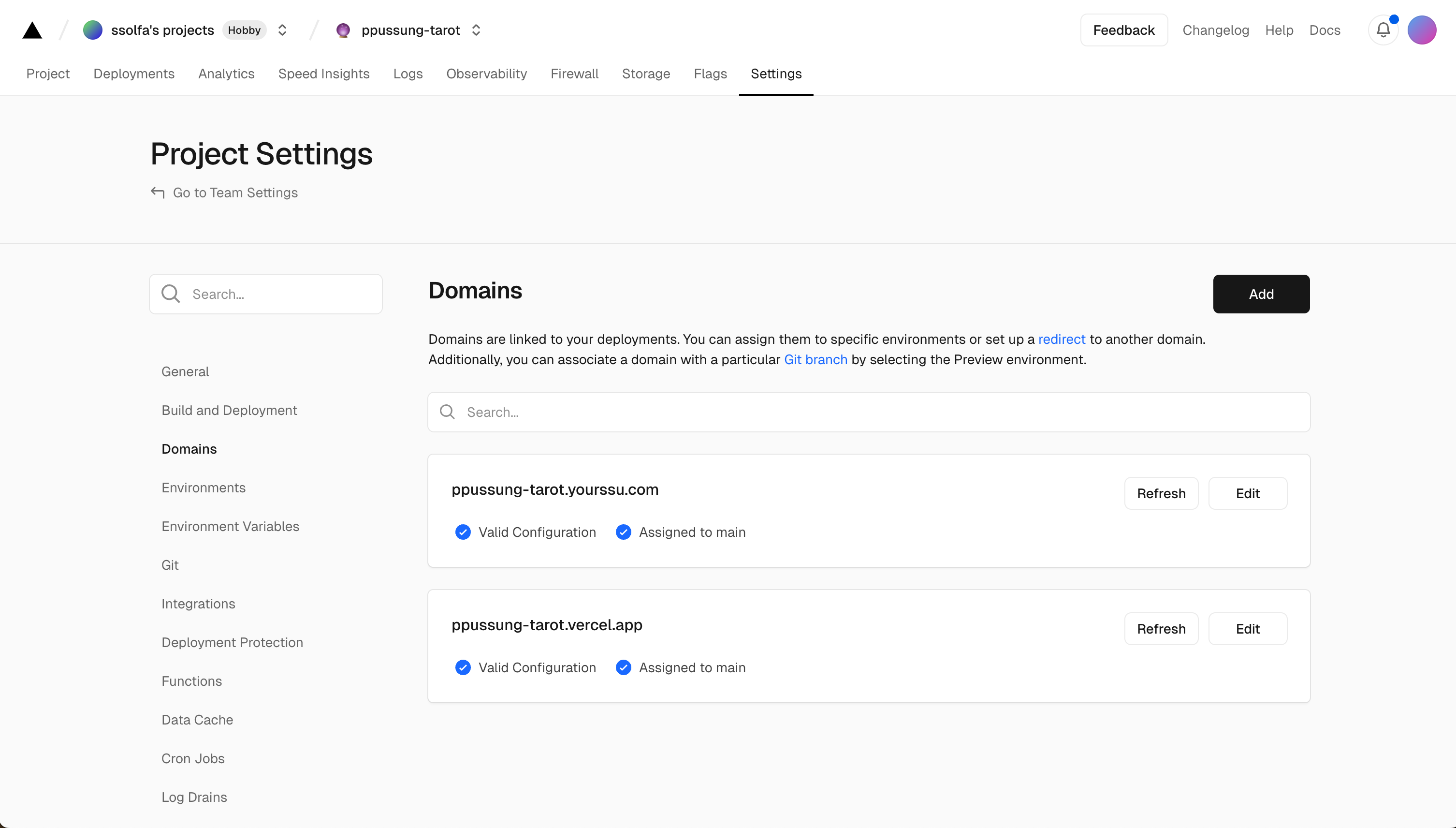Open the notifications bell
Screen dimensions: 1456x828
tap(1383, 30)
